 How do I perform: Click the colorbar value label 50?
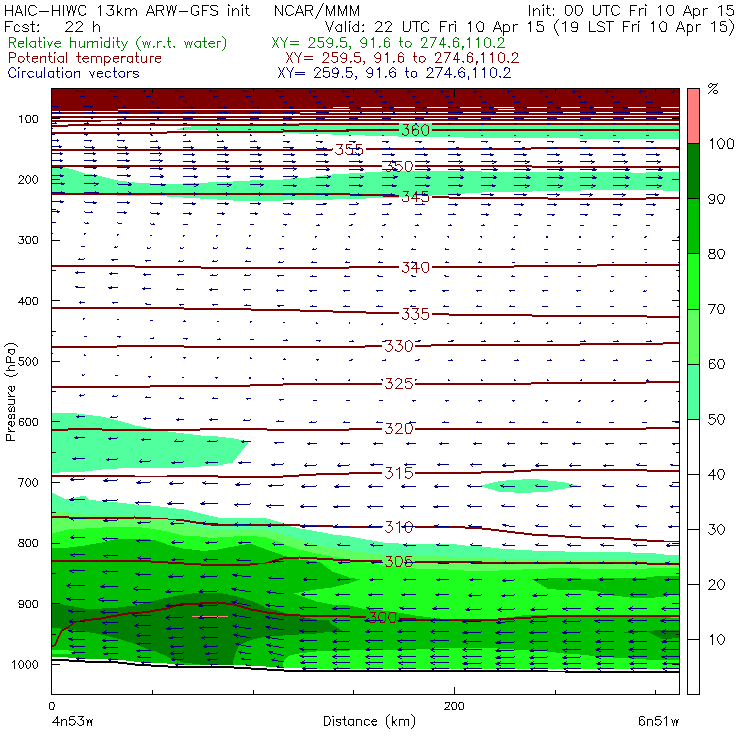[x=716, y=420]
